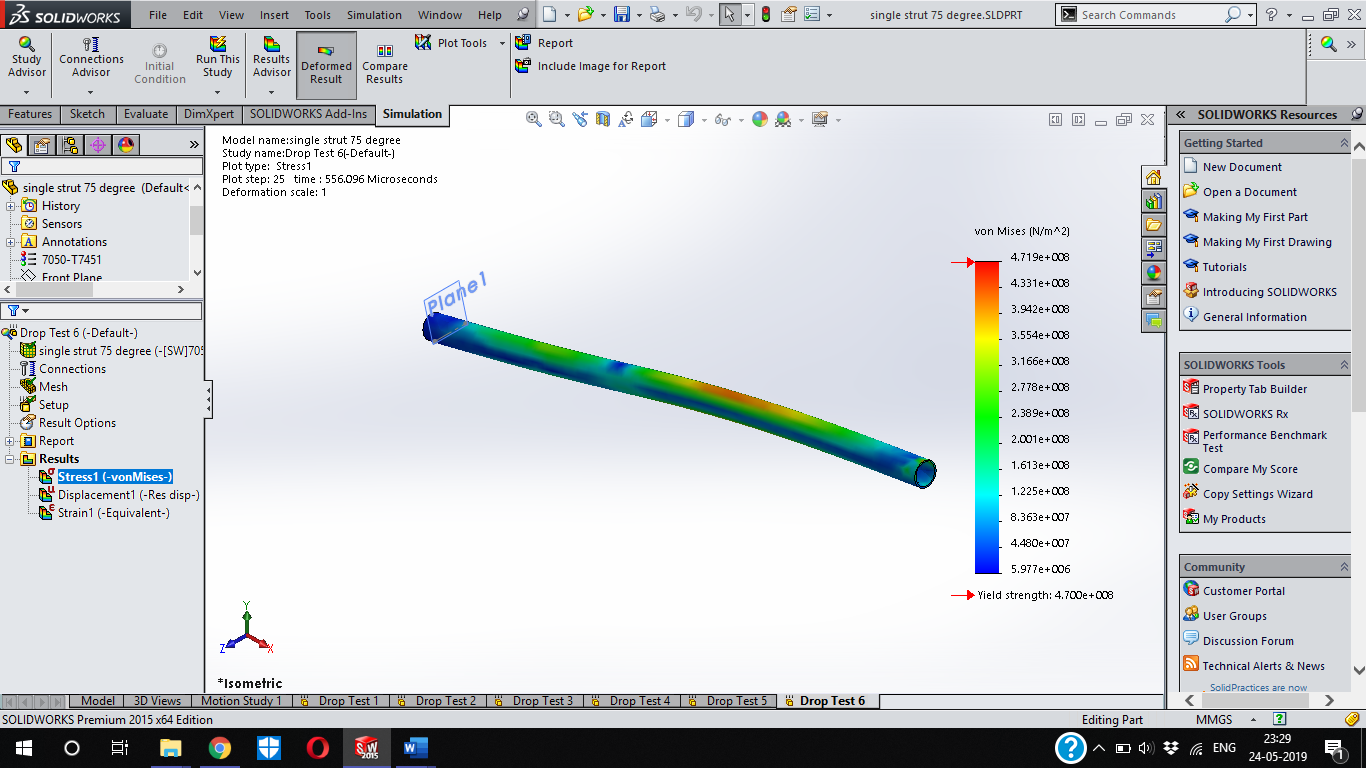The height and width of the screenshot is (768, 1366).
Task: Expand the Annotations tree node
Action: click(11, 242)
